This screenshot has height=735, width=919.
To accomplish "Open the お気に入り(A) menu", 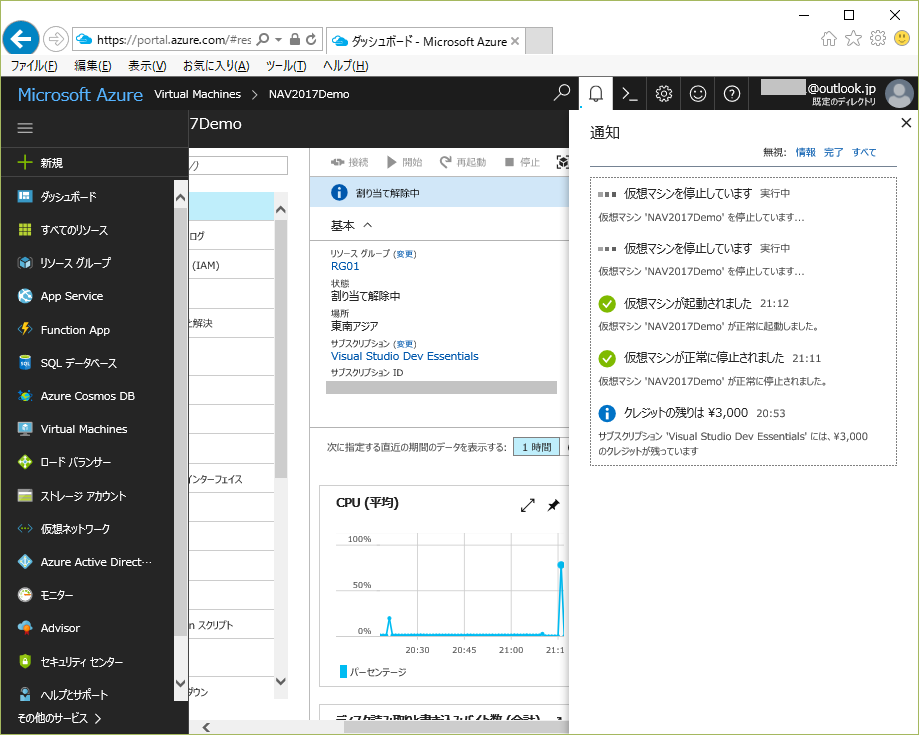I will point(216,66).
